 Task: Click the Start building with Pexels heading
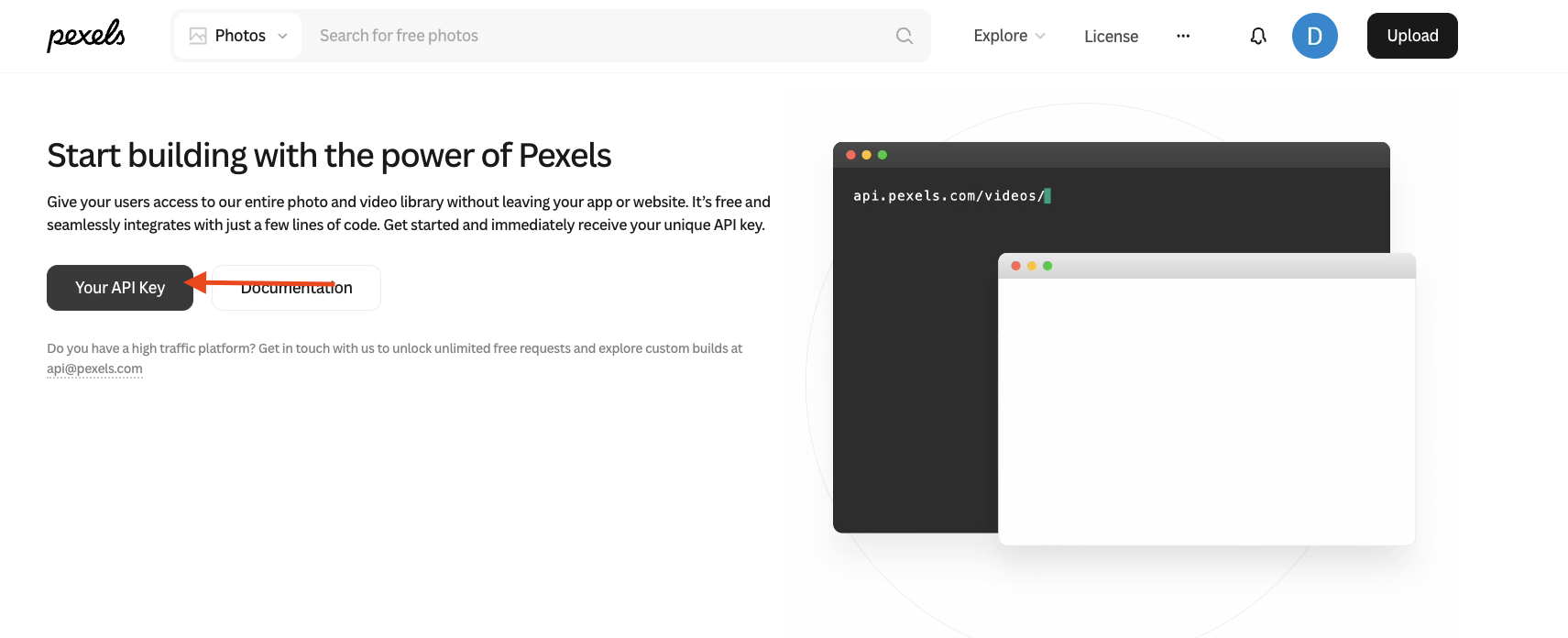pyautogui.click(x=329, y=155)
